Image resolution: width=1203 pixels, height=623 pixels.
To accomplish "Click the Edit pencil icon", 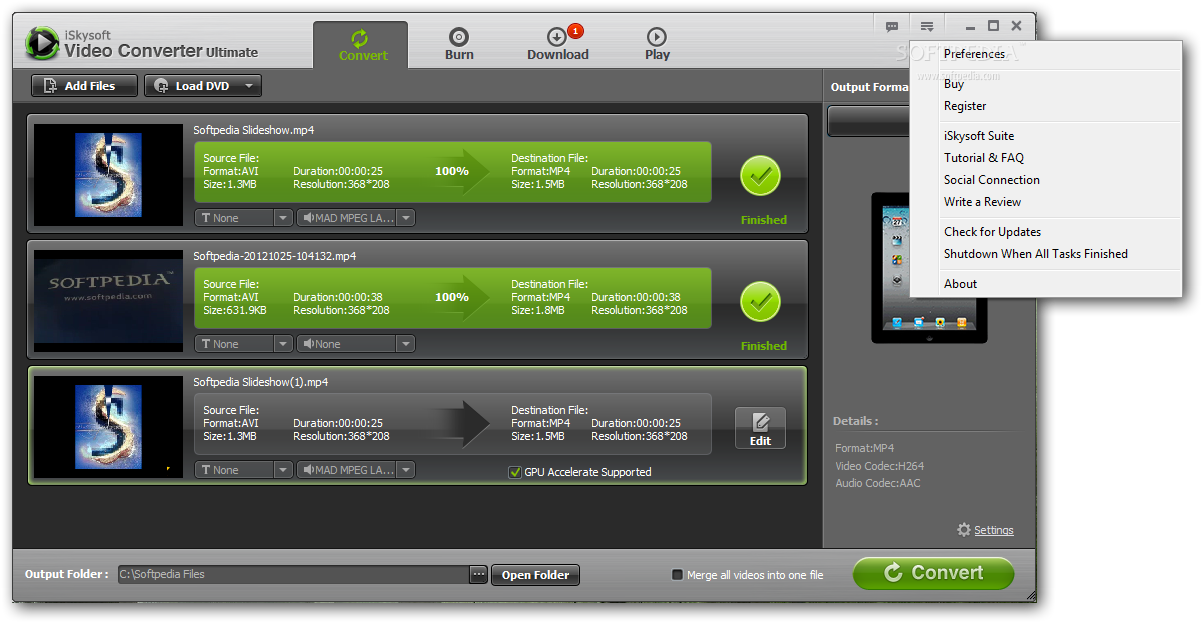I will [760, 422].
